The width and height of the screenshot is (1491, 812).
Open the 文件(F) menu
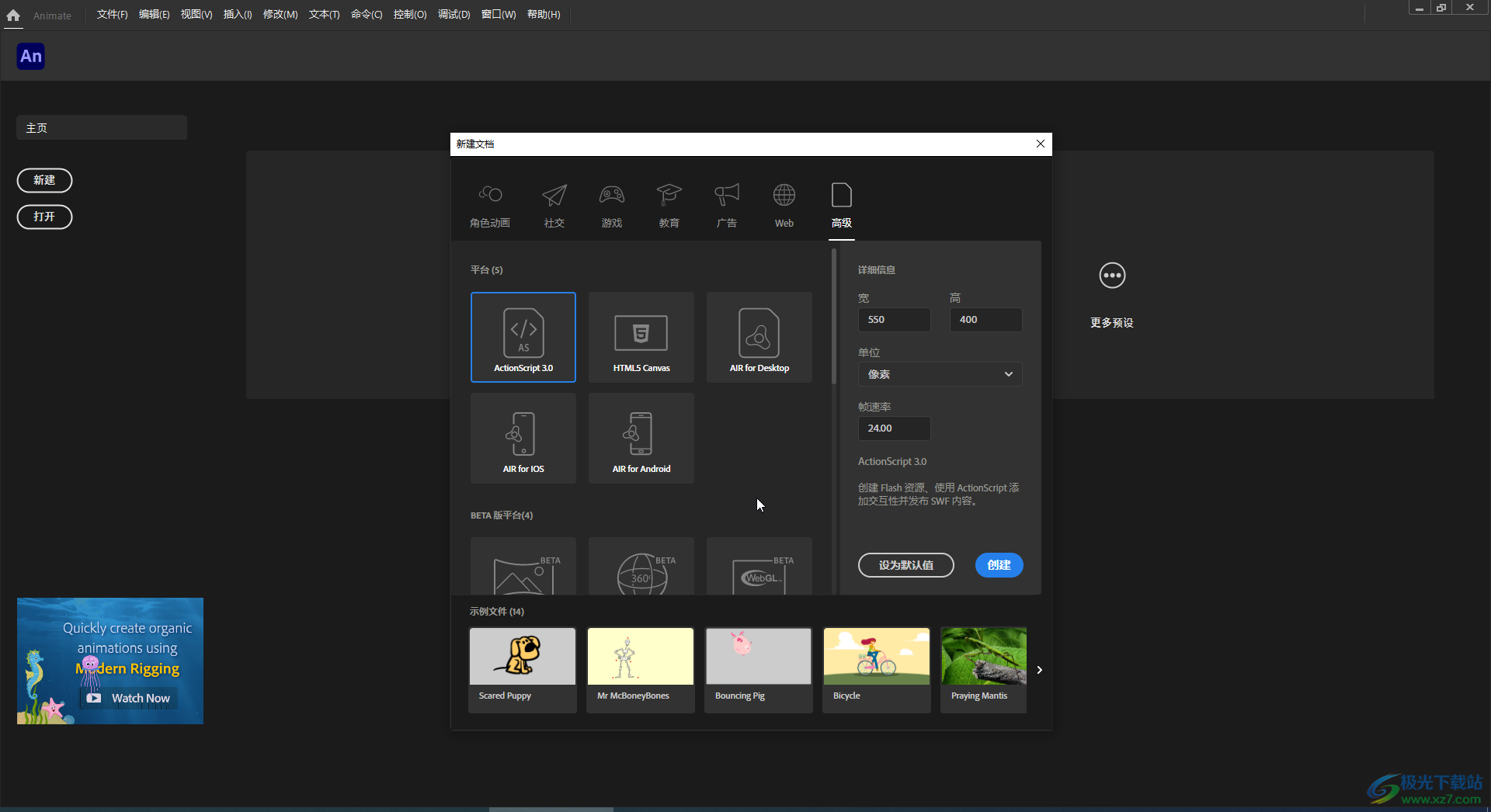[x=112, y=15]
